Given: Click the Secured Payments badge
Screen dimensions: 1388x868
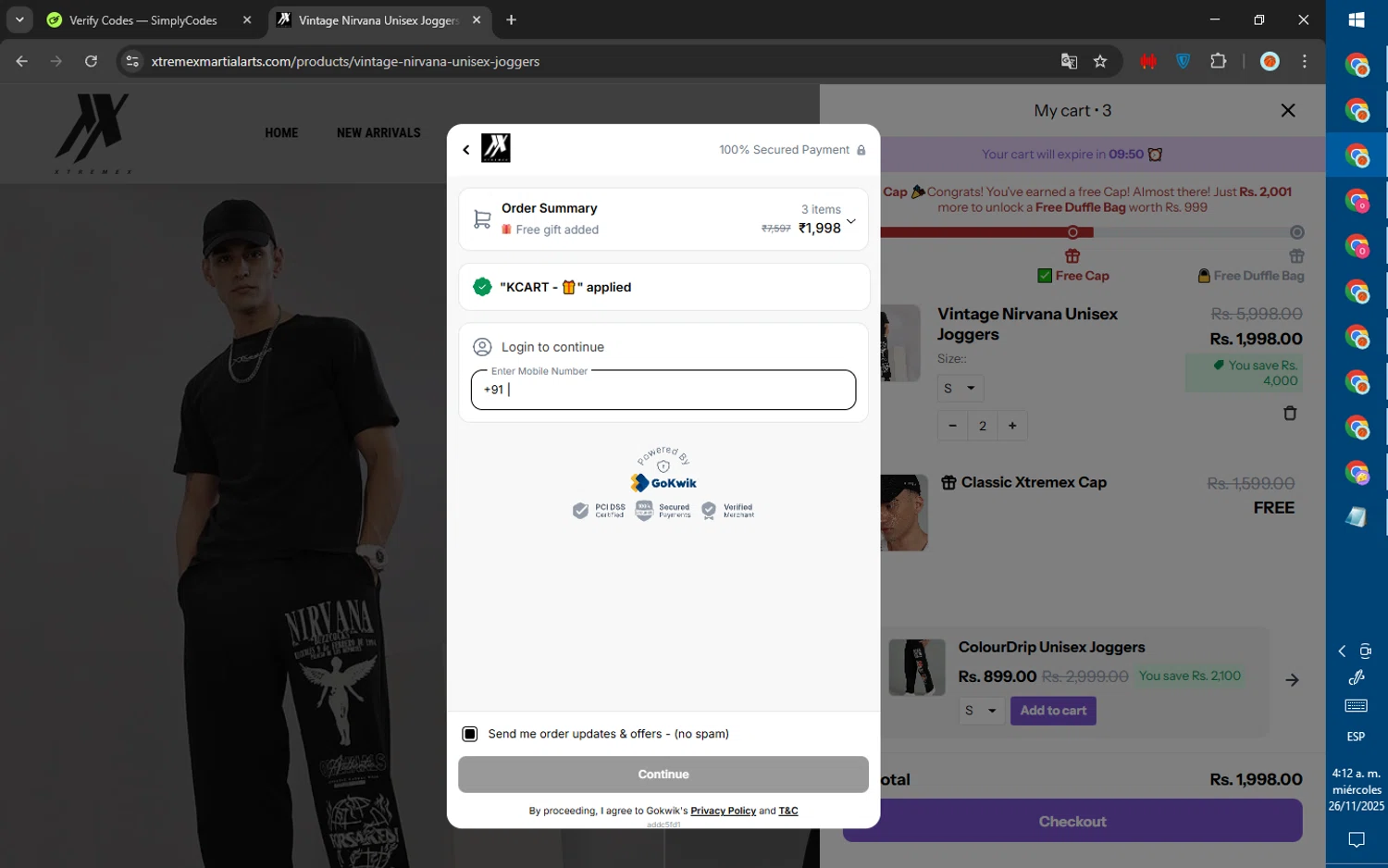Looking at the screenshot, I should pyautogui.click(x=663, y=511).
